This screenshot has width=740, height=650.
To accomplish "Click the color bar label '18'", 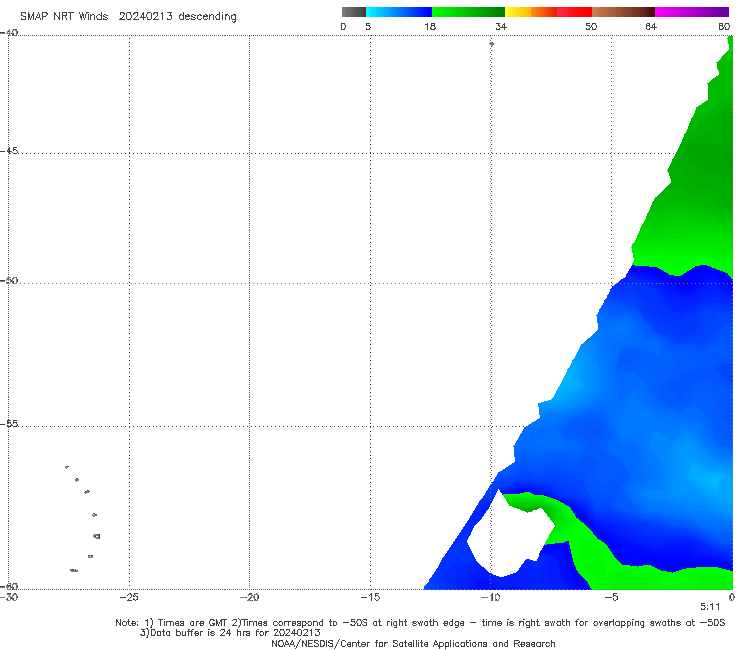I will tap(430, 26).
